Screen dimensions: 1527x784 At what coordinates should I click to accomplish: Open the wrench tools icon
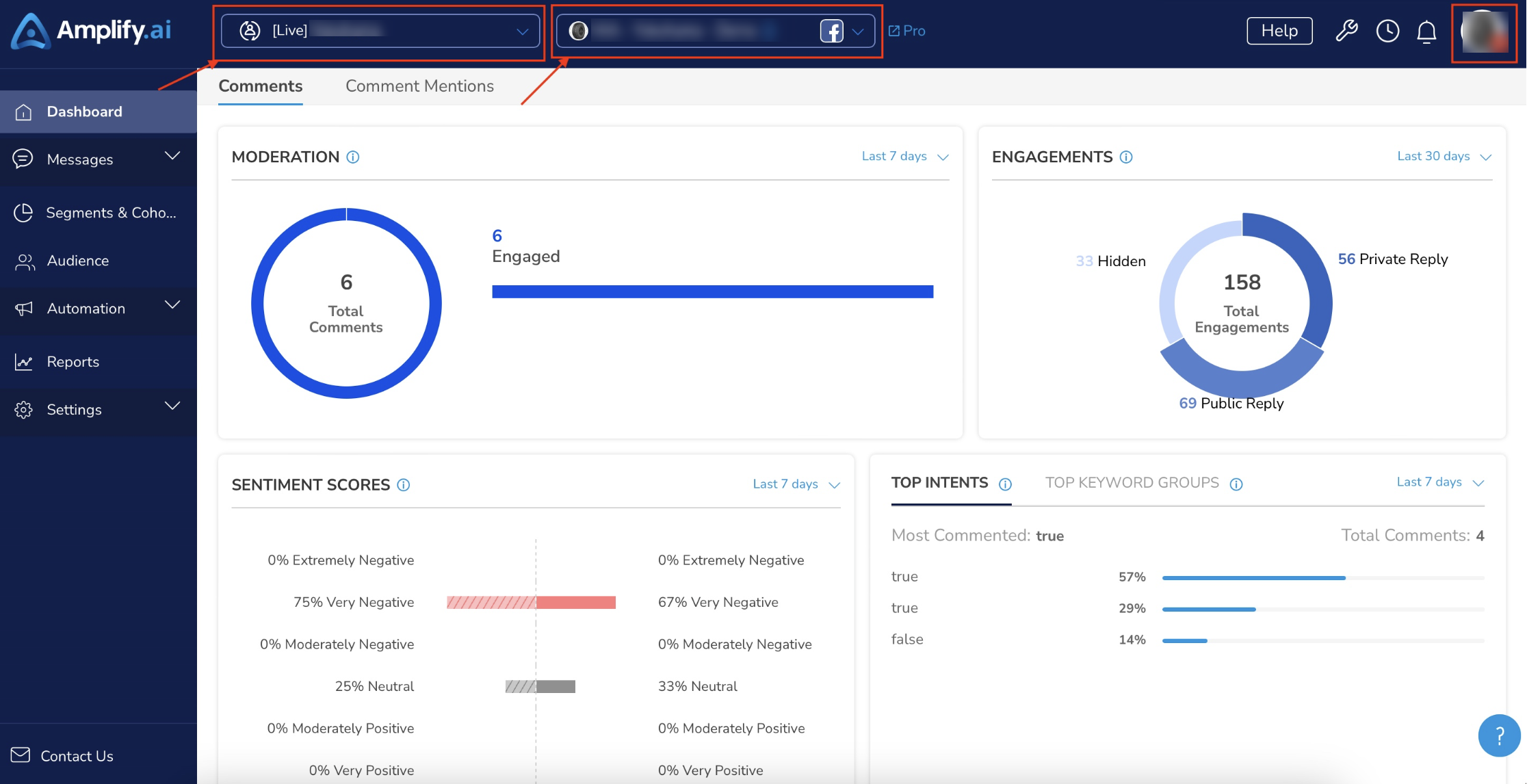point(1346,31)
